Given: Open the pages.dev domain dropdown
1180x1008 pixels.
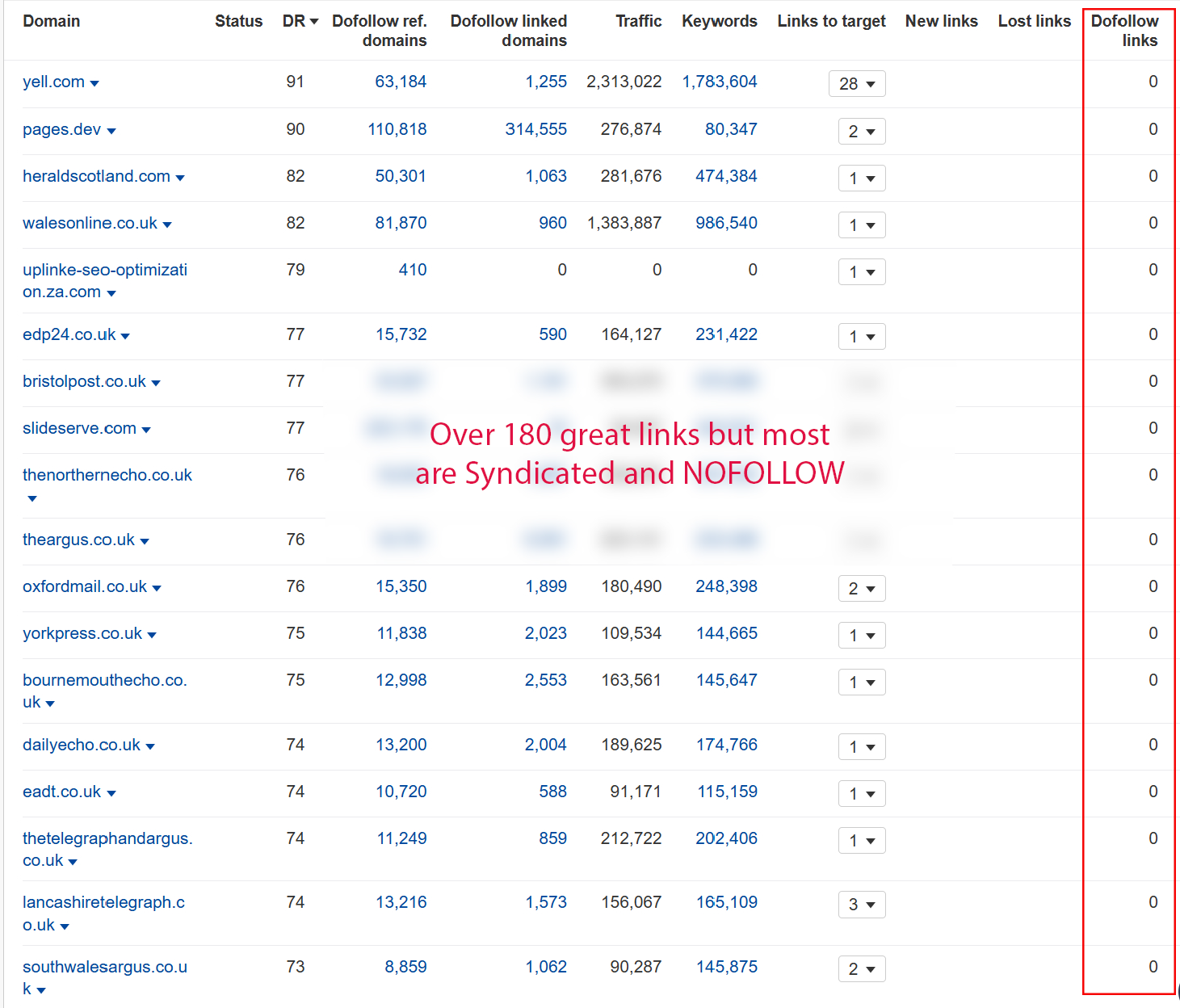Looking at the screenshot, I should [111, 131].
